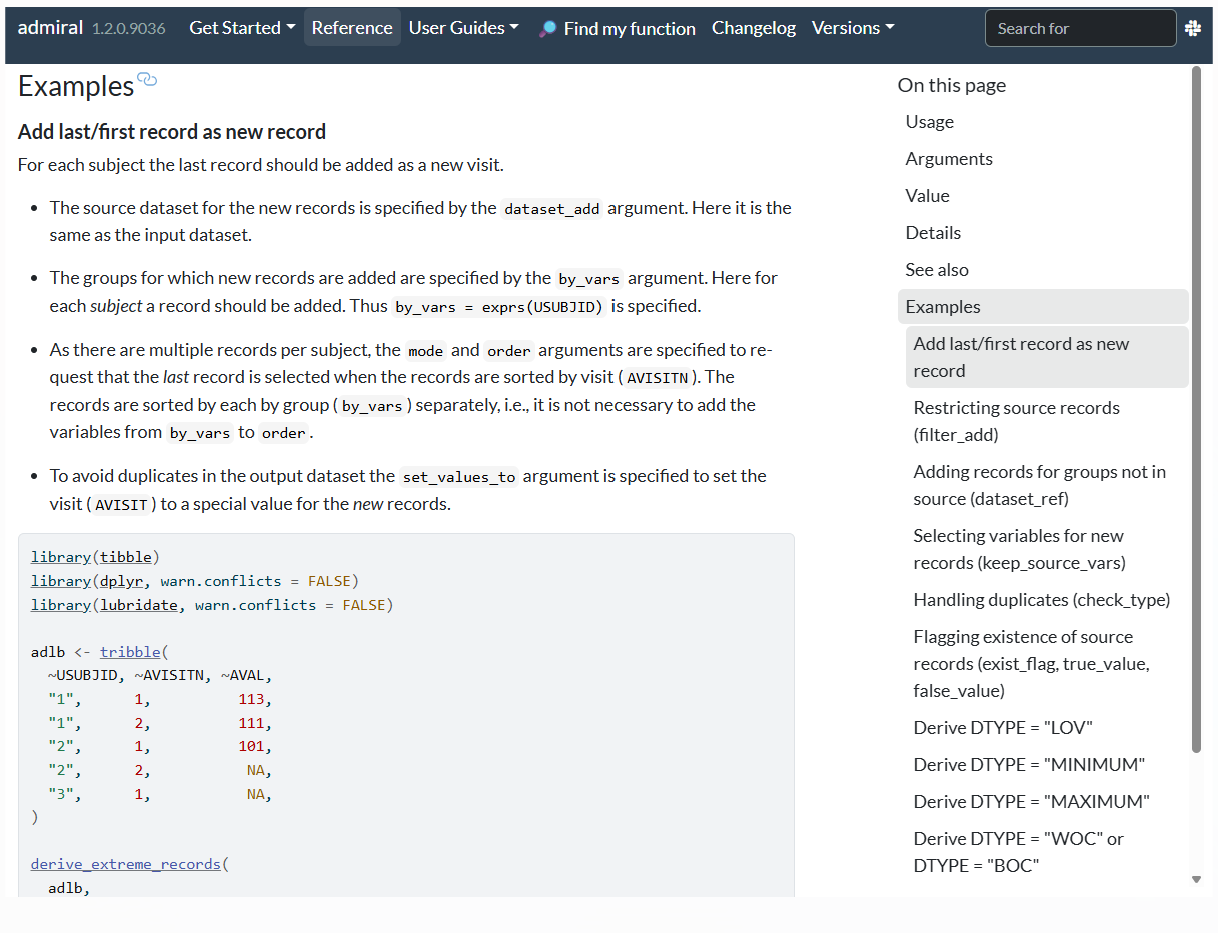The width and height of the screenshot is (1218, 933).
Task: Follow the tribble function link in code
Action: 130,652
